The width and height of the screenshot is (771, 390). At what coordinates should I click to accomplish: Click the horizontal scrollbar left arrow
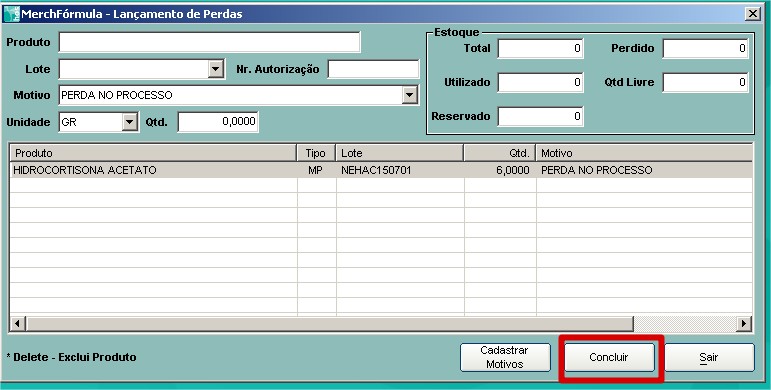(18, 324)
